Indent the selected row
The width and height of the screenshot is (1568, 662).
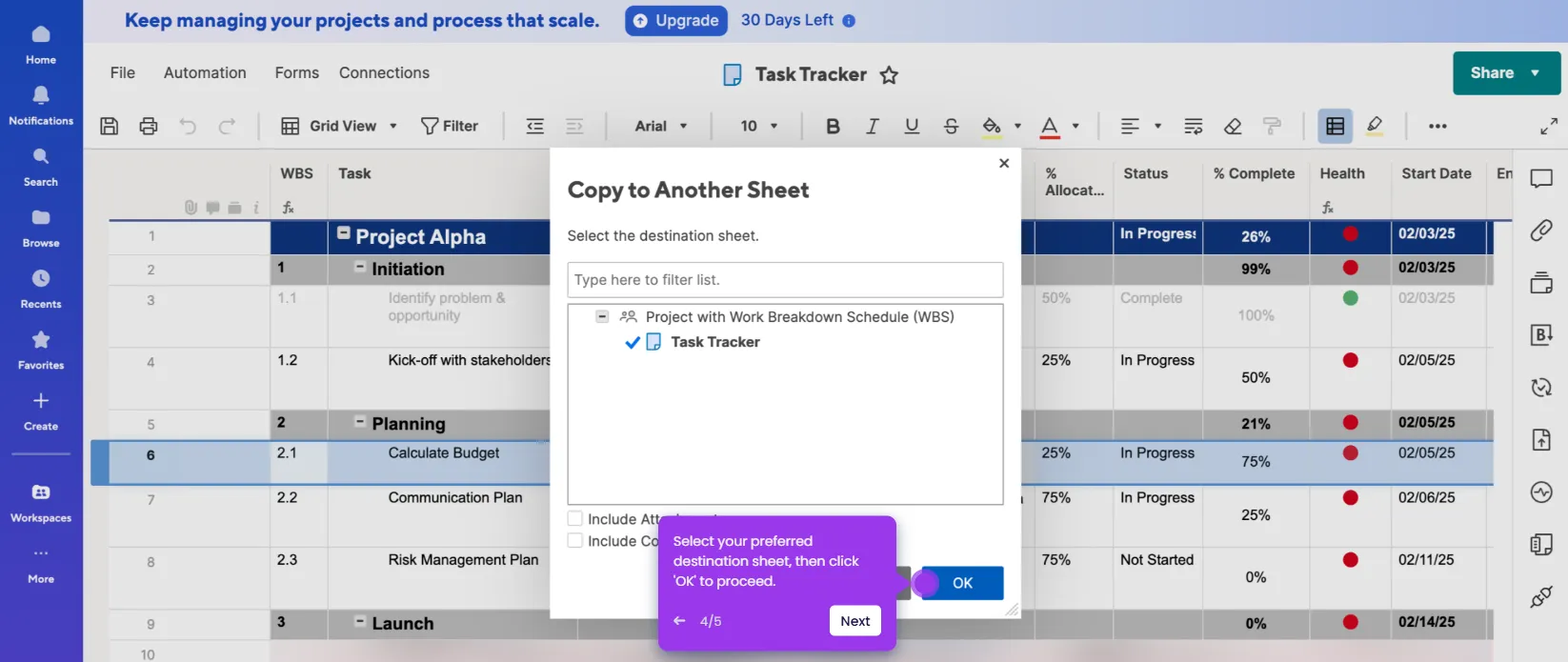point(574,126)
